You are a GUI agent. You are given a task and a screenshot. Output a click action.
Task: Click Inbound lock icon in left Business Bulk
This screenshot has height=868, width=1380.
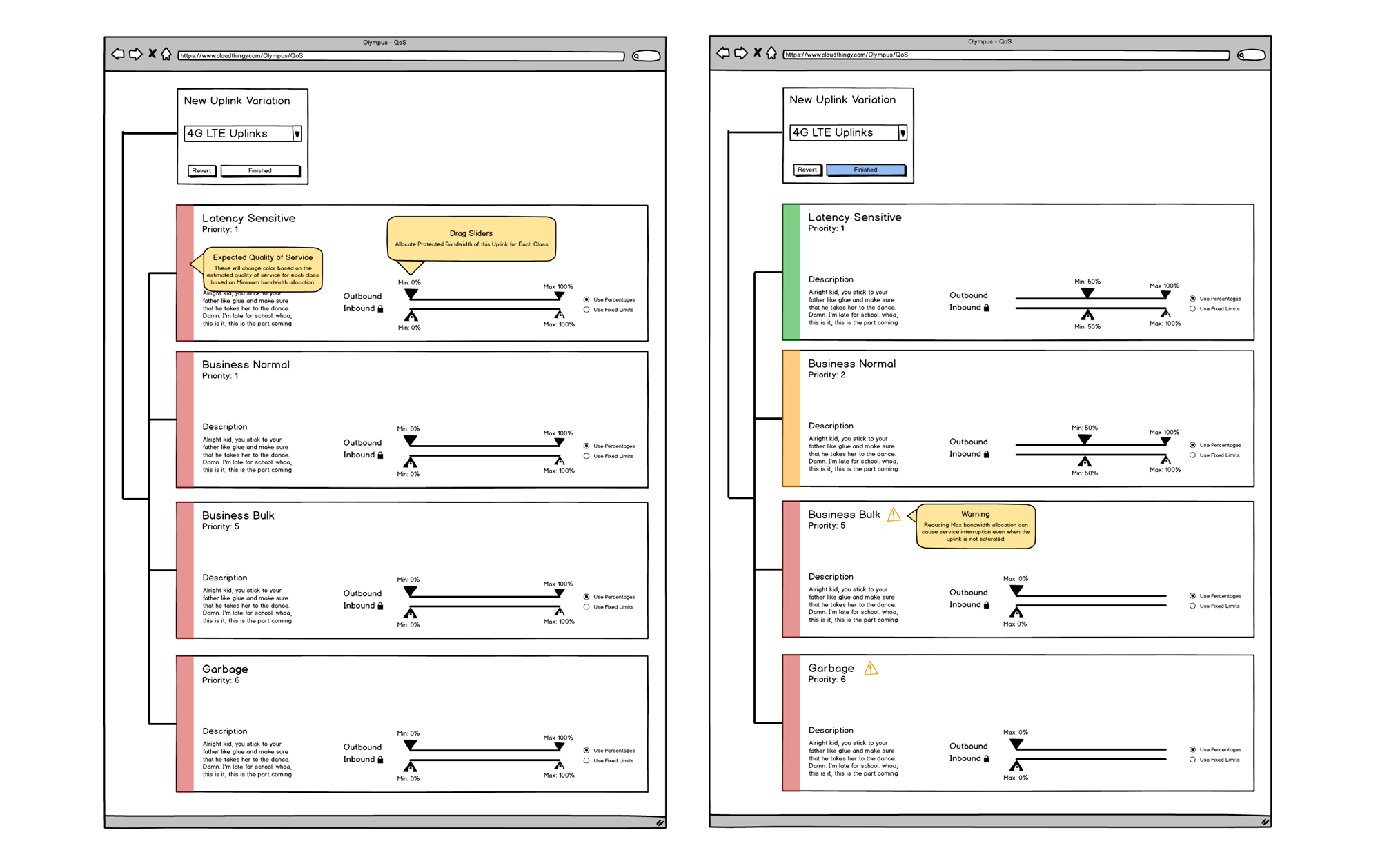pos(380,606)
